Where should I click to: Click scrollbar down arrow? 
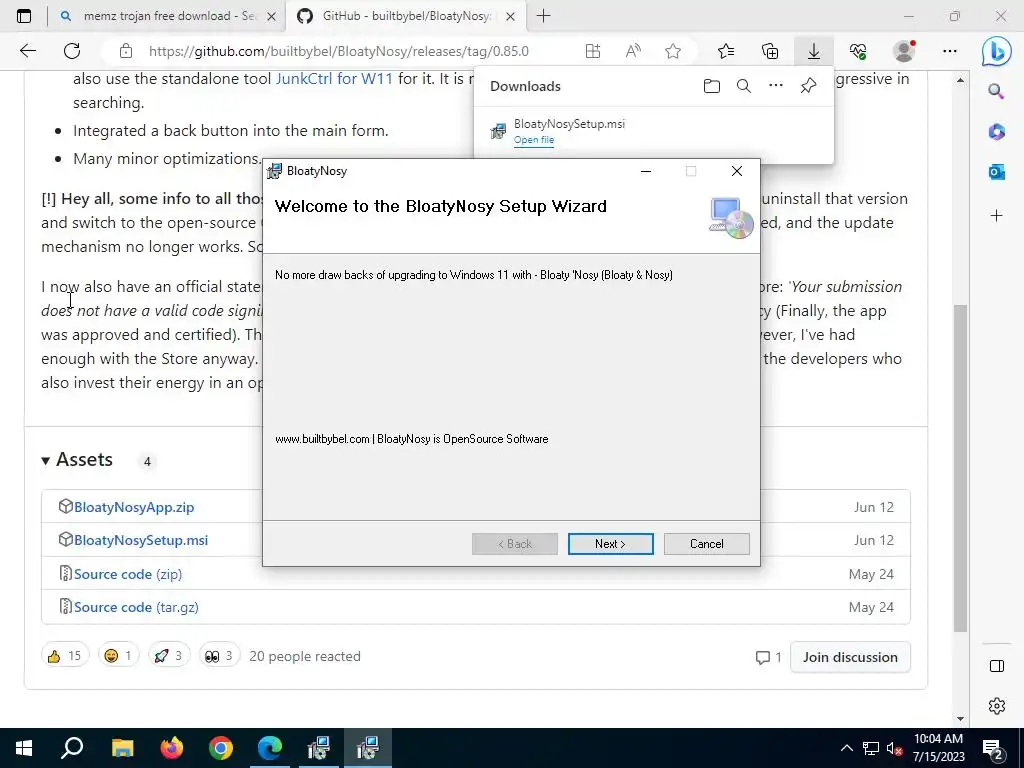click(x=960, y=719)
